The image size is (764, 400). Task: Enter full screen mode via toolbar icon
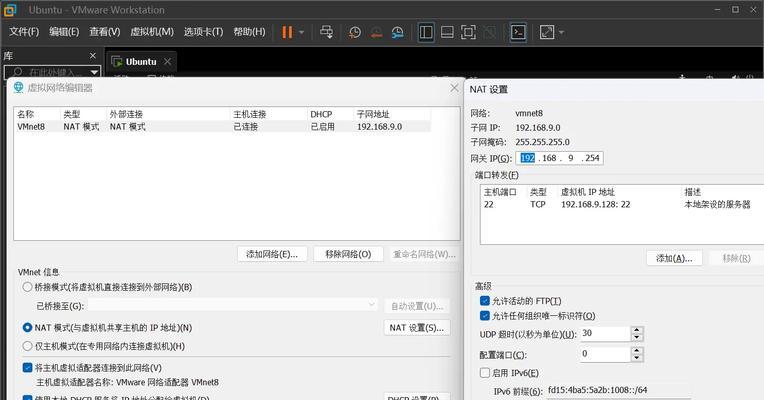pos(468,32)
